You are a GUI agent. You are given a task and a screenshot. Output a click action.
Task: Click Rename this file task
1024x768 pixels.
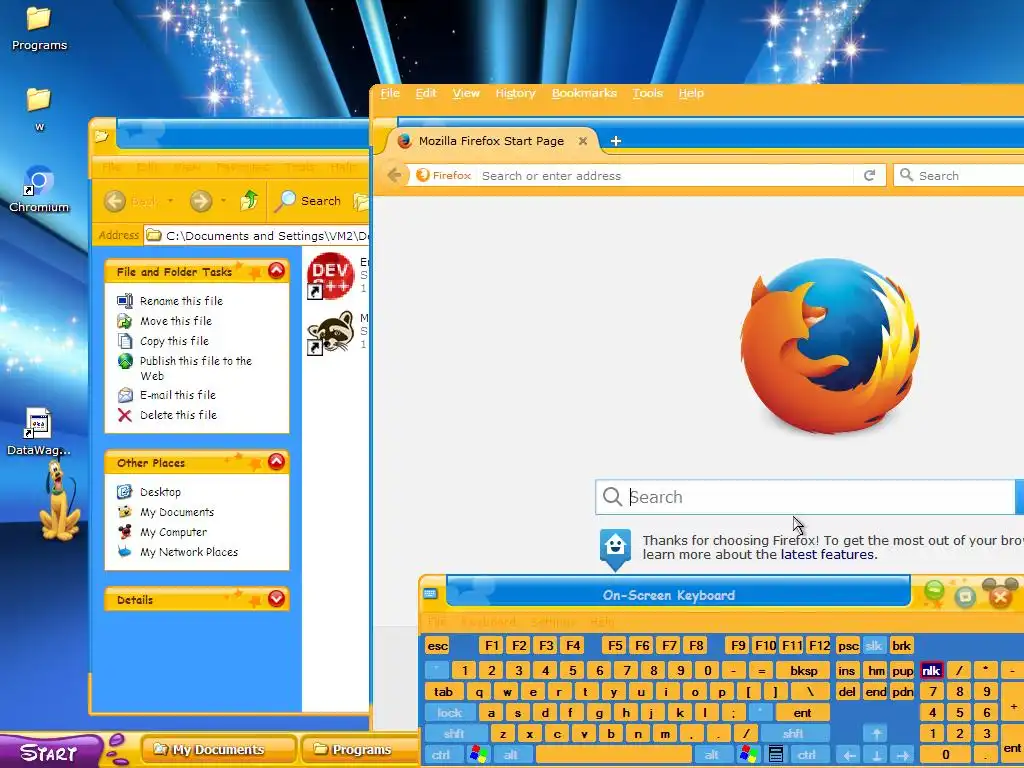pyautogui.click(x=181, y=301)
